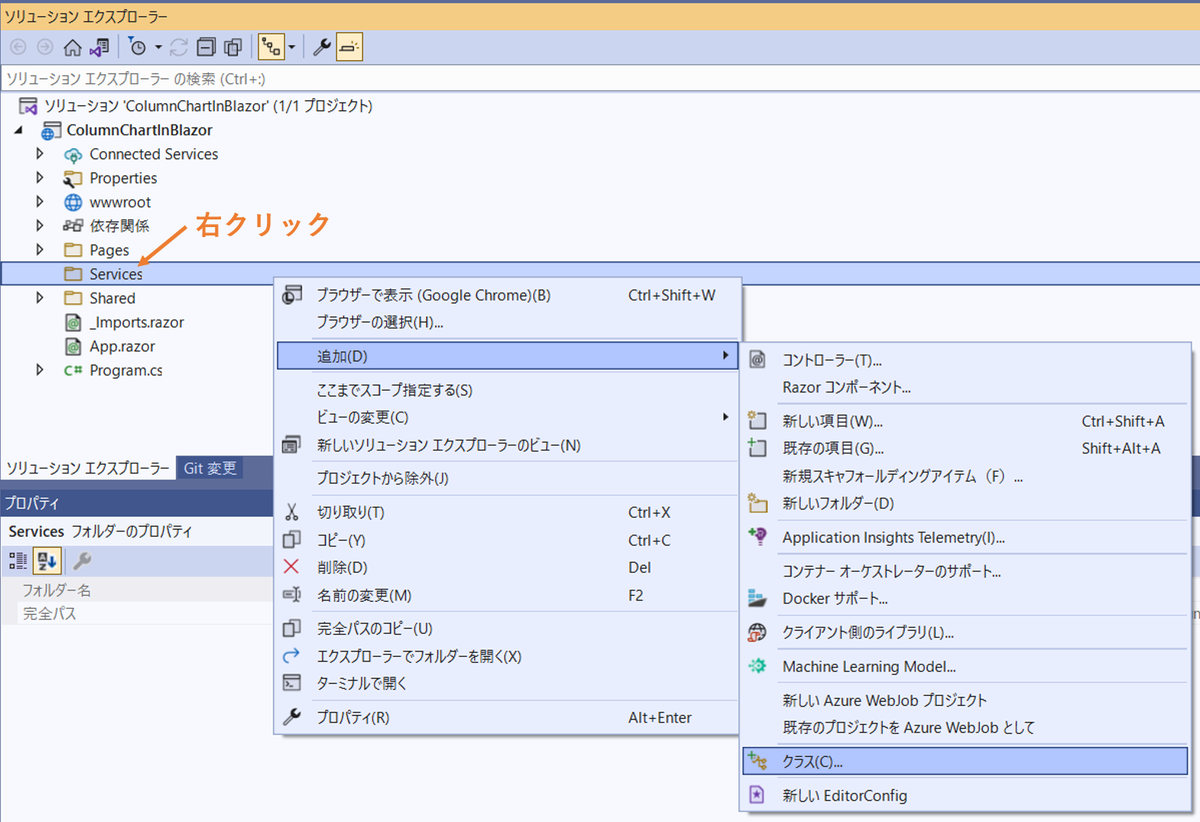Click the scissors icon for 切り取り(T)
Viewport: 1200px width, 822px height.
(x=292, y=512)
